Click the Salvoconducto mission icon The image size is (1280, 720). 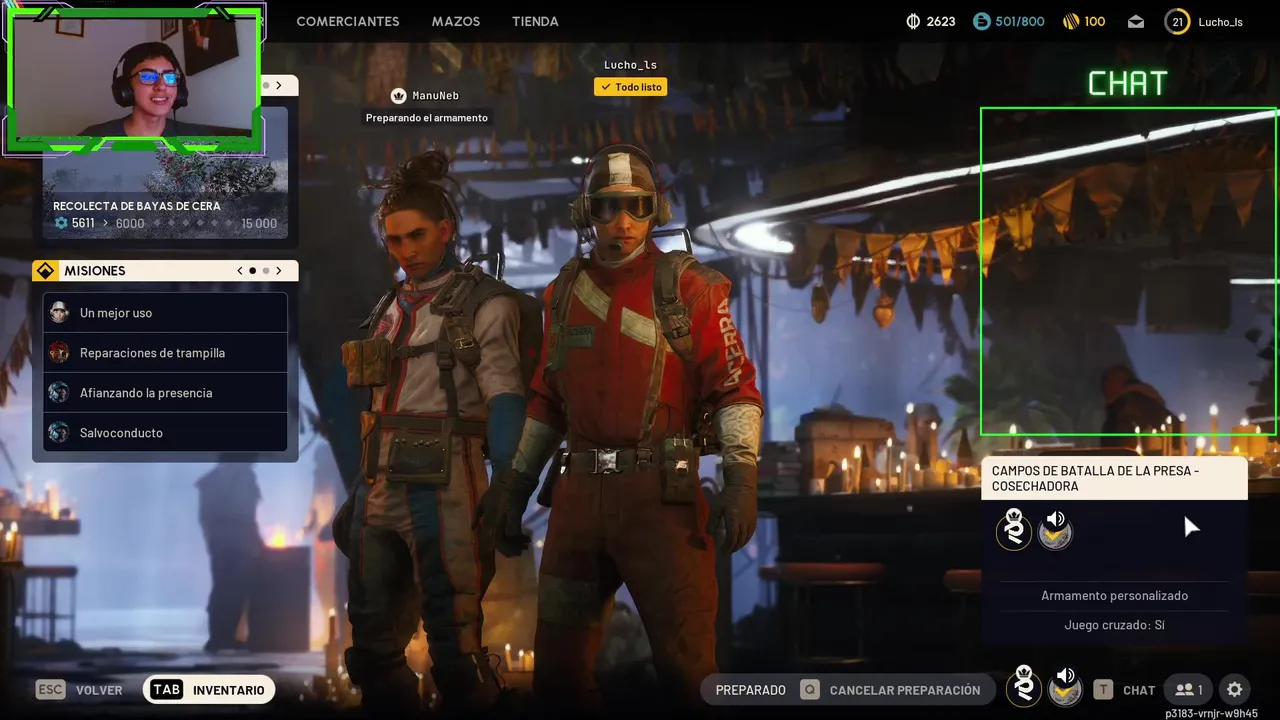point(60,433)
